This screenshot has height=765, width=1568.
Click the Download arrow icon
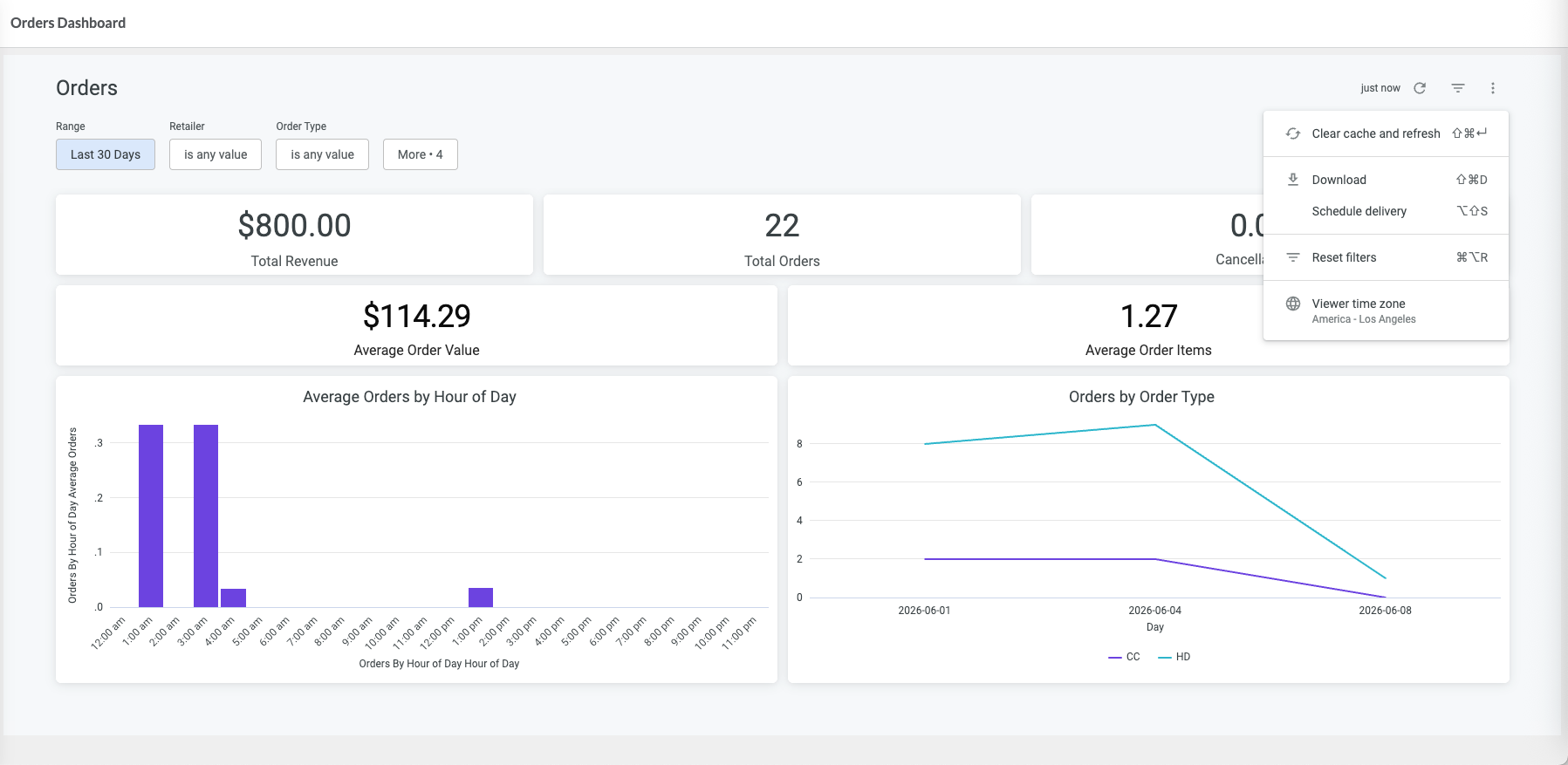point(1293,180)
